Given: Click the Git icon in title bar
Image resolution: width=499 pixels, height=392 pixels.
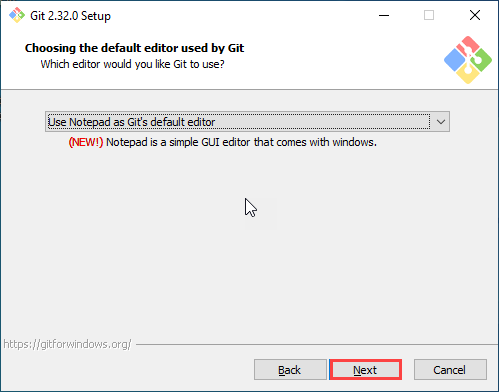Looking at the screenshot, I should [x=17, y=15].
